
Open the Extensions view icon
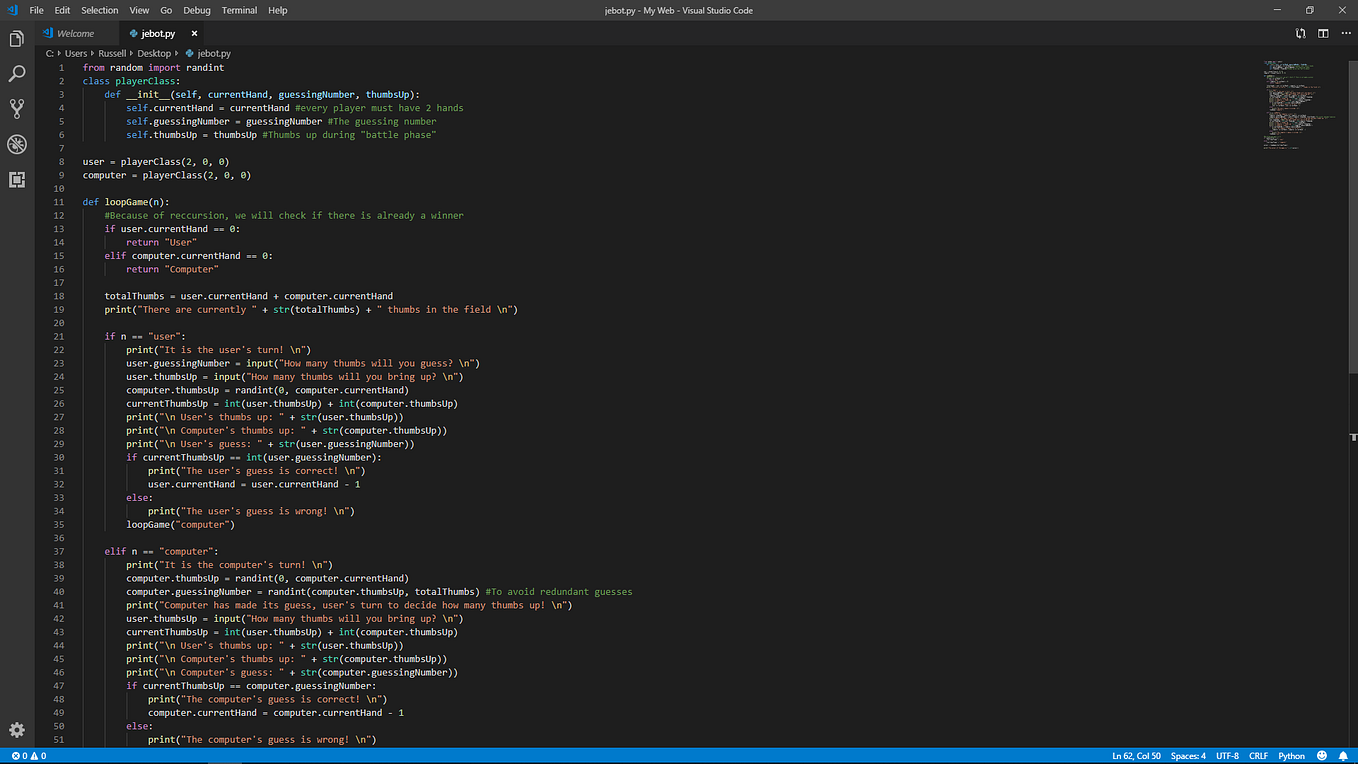coord(16,180)
